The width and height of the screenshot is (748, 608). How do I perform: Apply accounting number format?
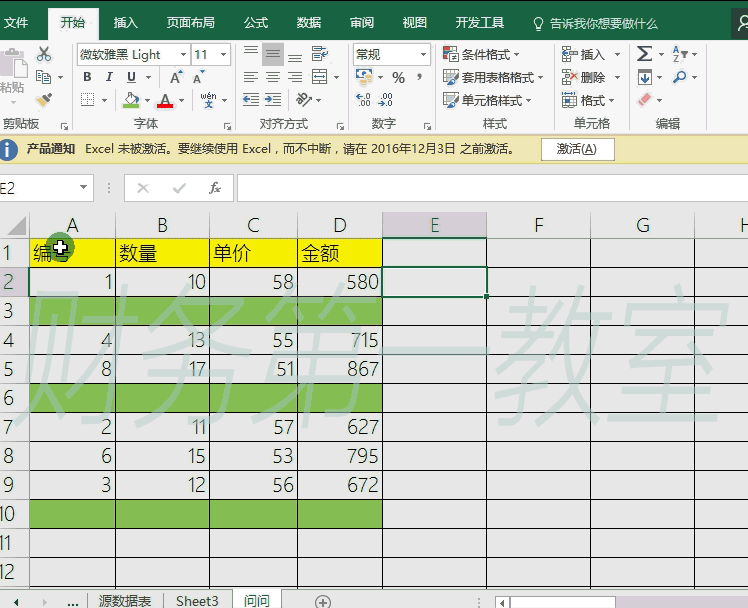[x=364, y=77]
